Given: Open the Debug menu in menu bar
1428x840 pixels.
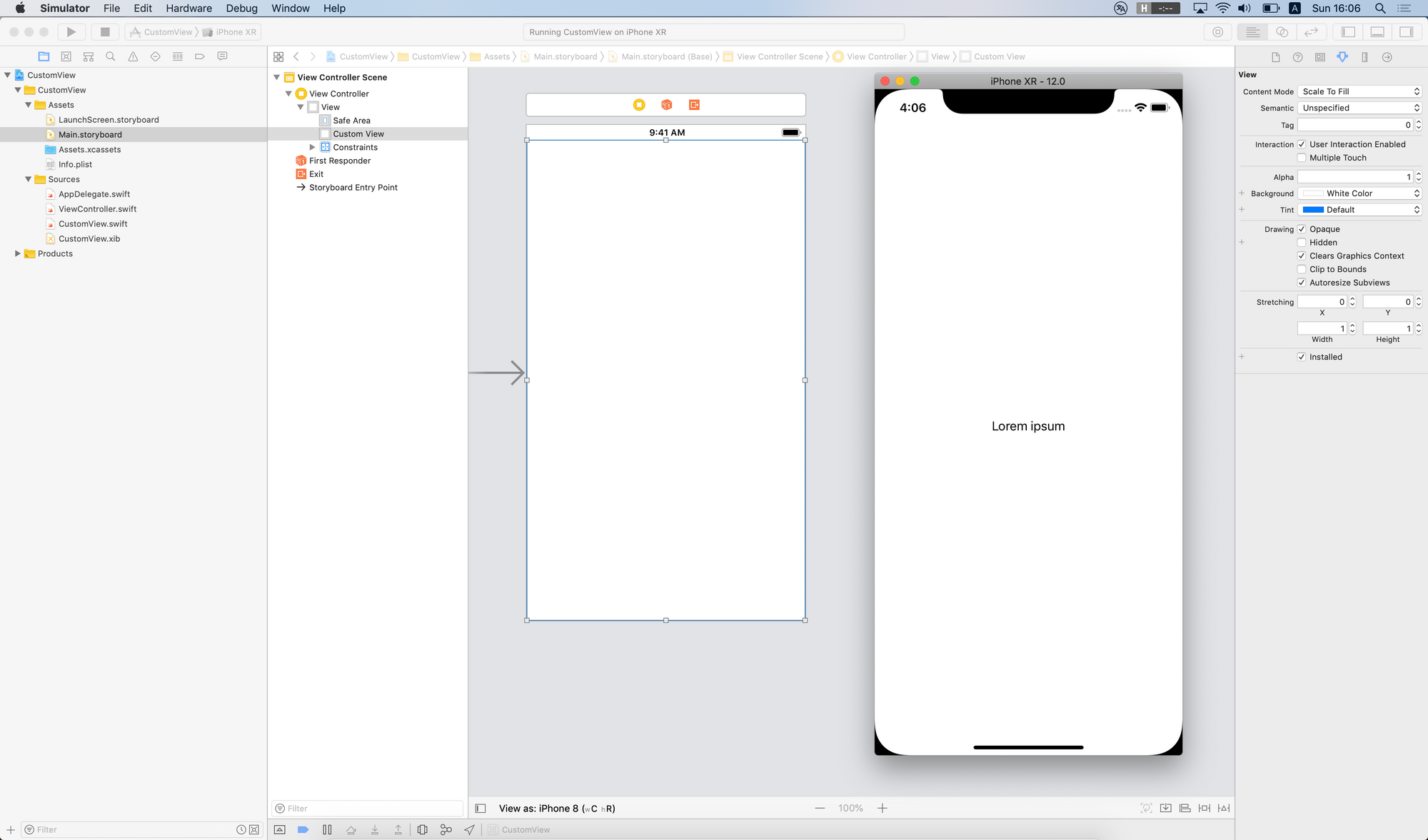Looking at the screenshot, I should click(241, 9).
